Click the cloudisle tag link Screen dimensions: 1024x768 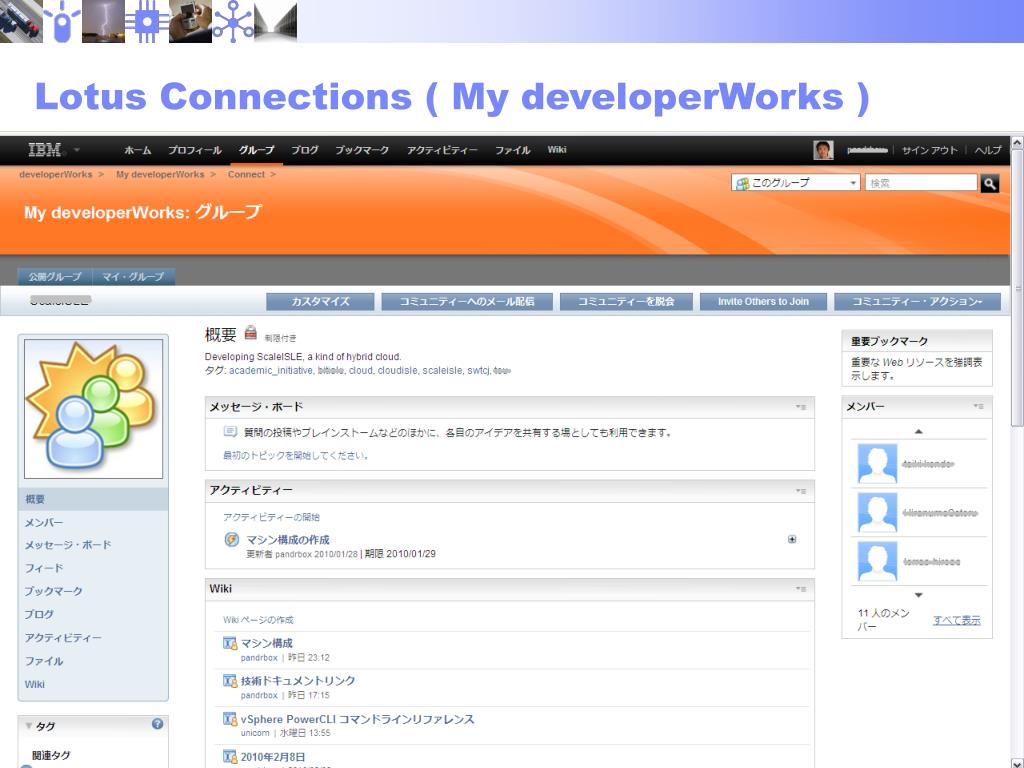tap(397, 371)
